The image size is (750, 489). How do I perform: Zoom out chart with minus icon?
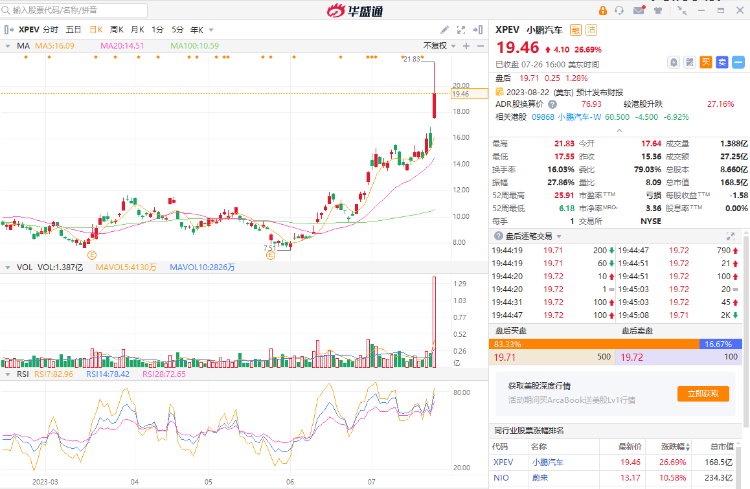point(480,46)
